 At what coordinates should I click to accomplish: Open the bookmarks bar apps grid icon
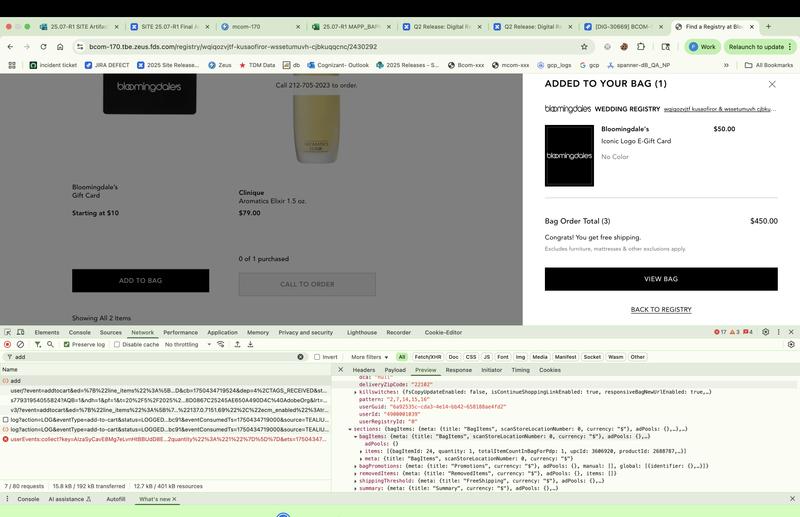coord(12,65)
